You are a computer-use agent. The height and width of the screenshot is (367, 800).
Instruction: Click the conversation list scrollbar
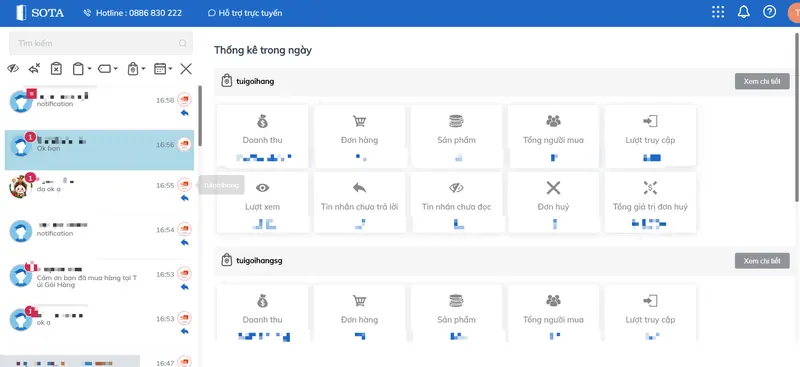click(199, 116)
